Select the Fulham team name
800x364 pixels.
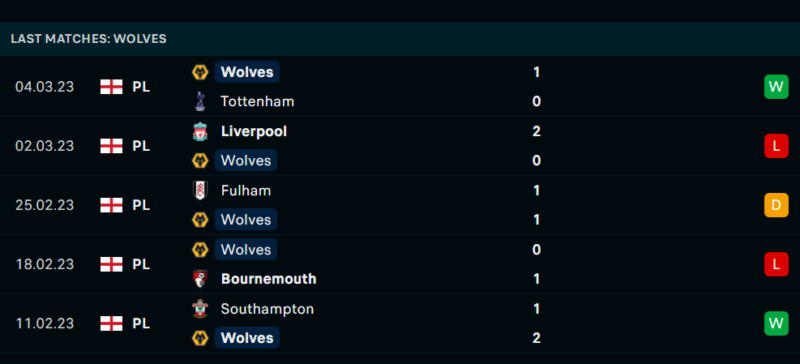[x=246, y=190]
